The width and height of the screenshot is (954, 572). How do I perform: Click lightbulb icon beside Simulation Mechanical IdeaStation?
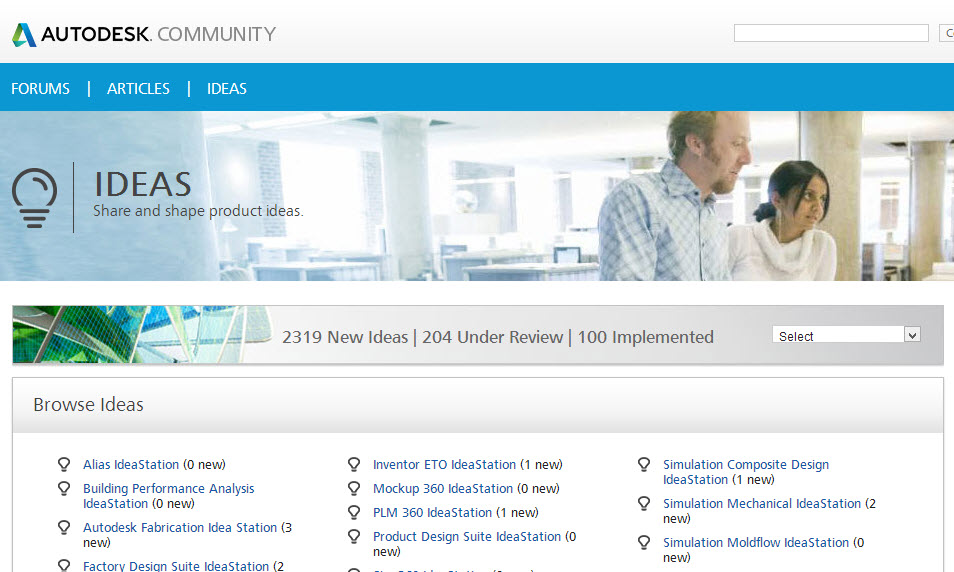(644, 504)
